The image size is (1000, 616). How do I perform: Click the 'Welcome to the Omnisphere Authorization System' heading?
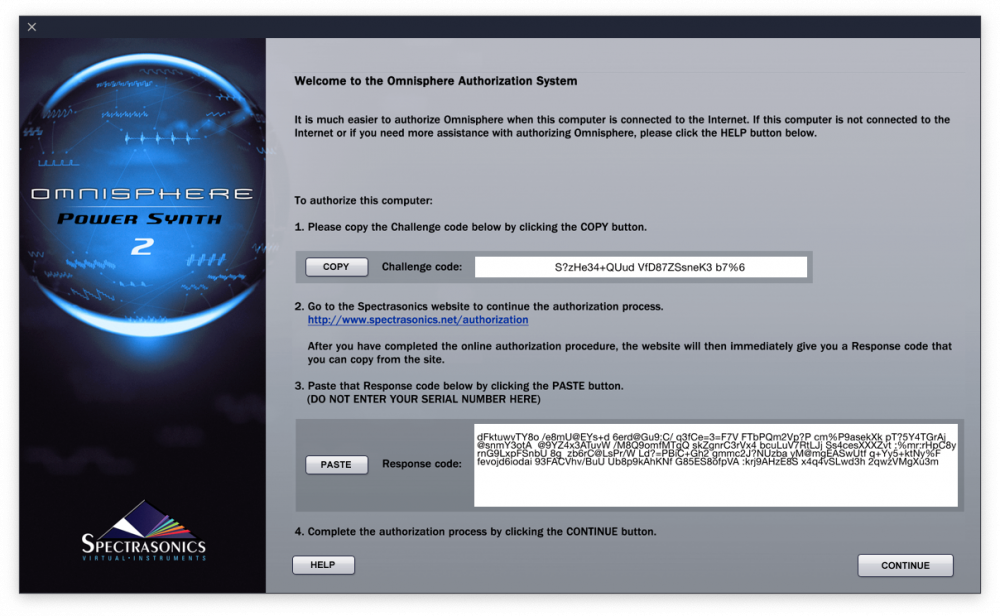coord(436,81)
